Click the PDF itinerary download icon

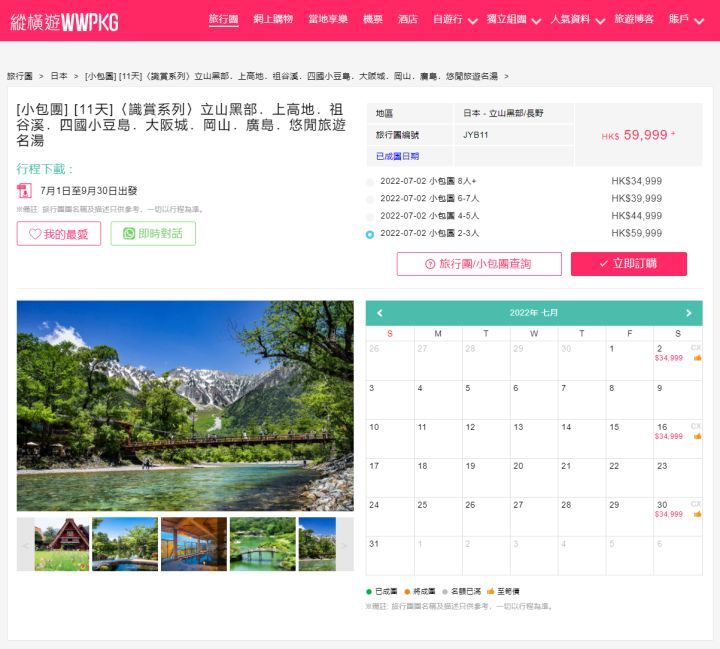tap(24, 190)
